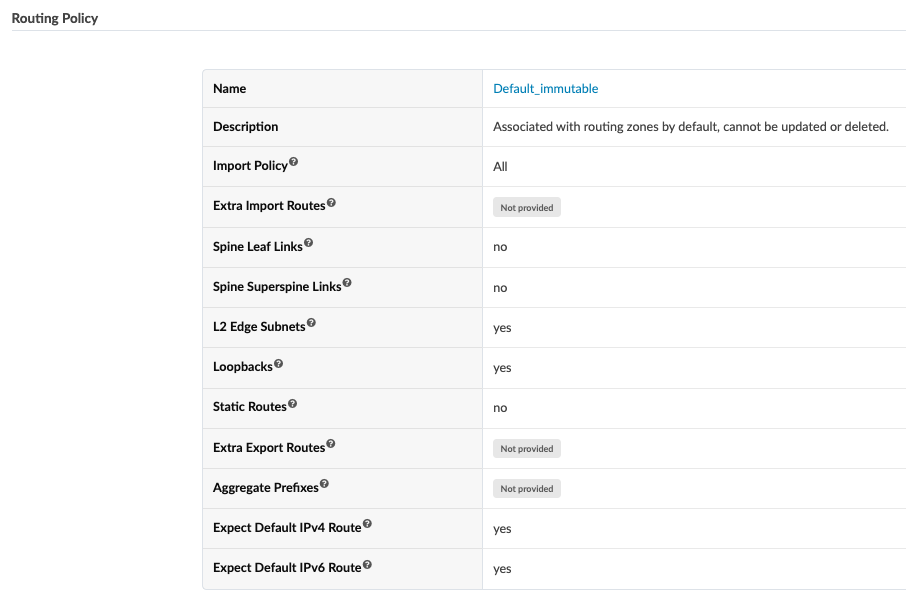Select the Name row label
The image size is (906, 602).
coord(229,88)
